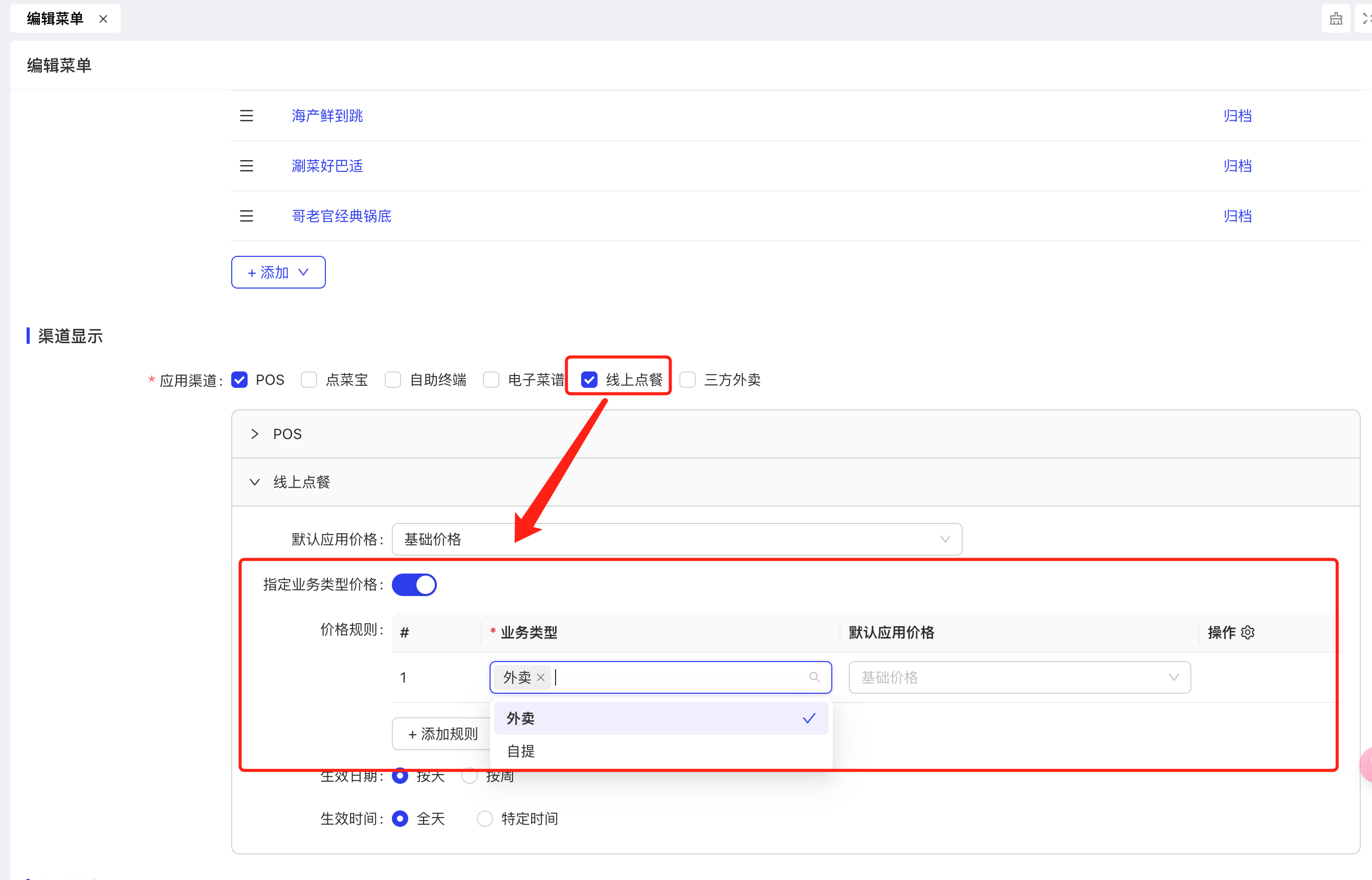This screenshot has width=1372, height=880.
Task: Select 外卖 in the dropdown list
Action: 661,719
